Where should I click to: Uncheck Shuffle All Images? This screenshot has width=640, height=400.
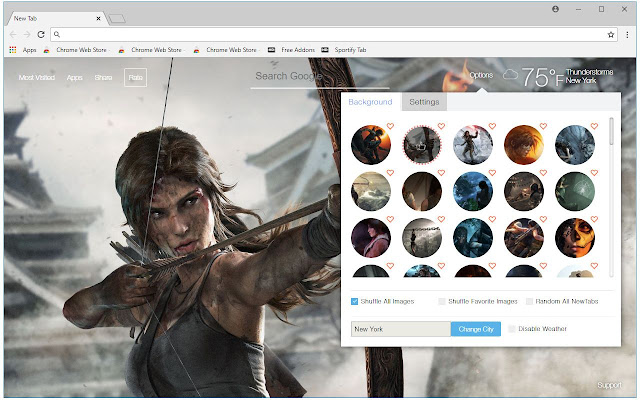[354, 302]
